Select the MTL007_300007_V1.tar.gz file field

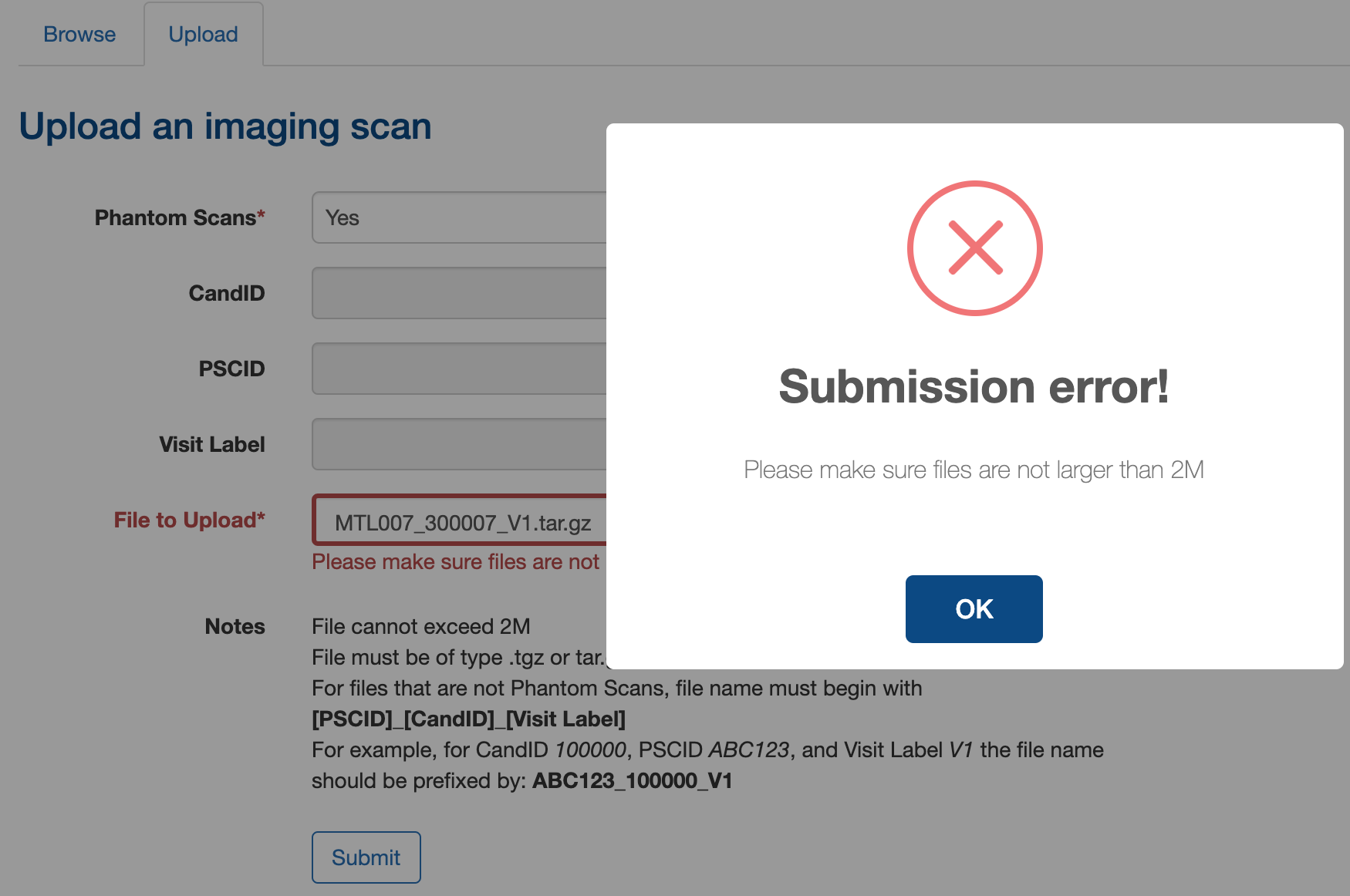click(459, 520)
